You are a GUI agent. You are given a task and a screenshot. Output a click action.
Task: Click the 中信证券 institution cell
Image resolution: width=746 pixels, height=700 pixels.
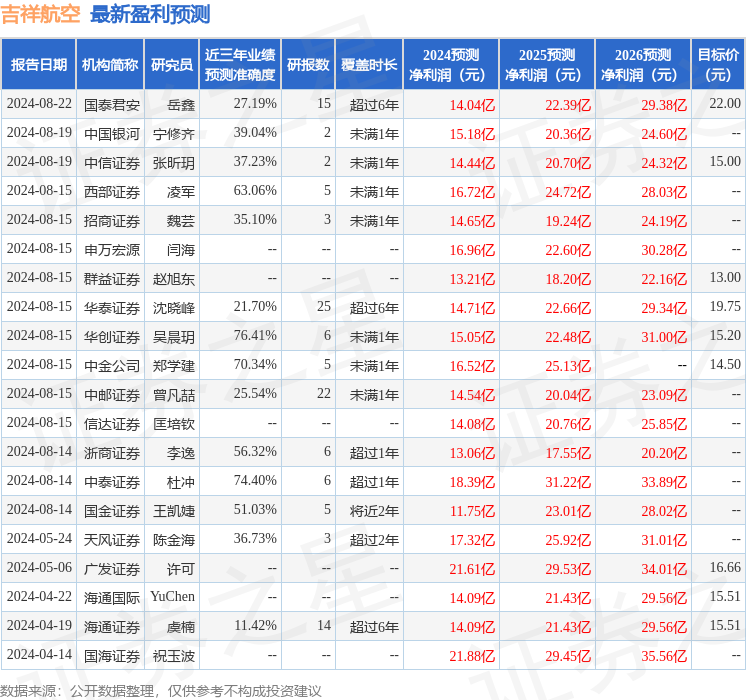coord(112,163)
